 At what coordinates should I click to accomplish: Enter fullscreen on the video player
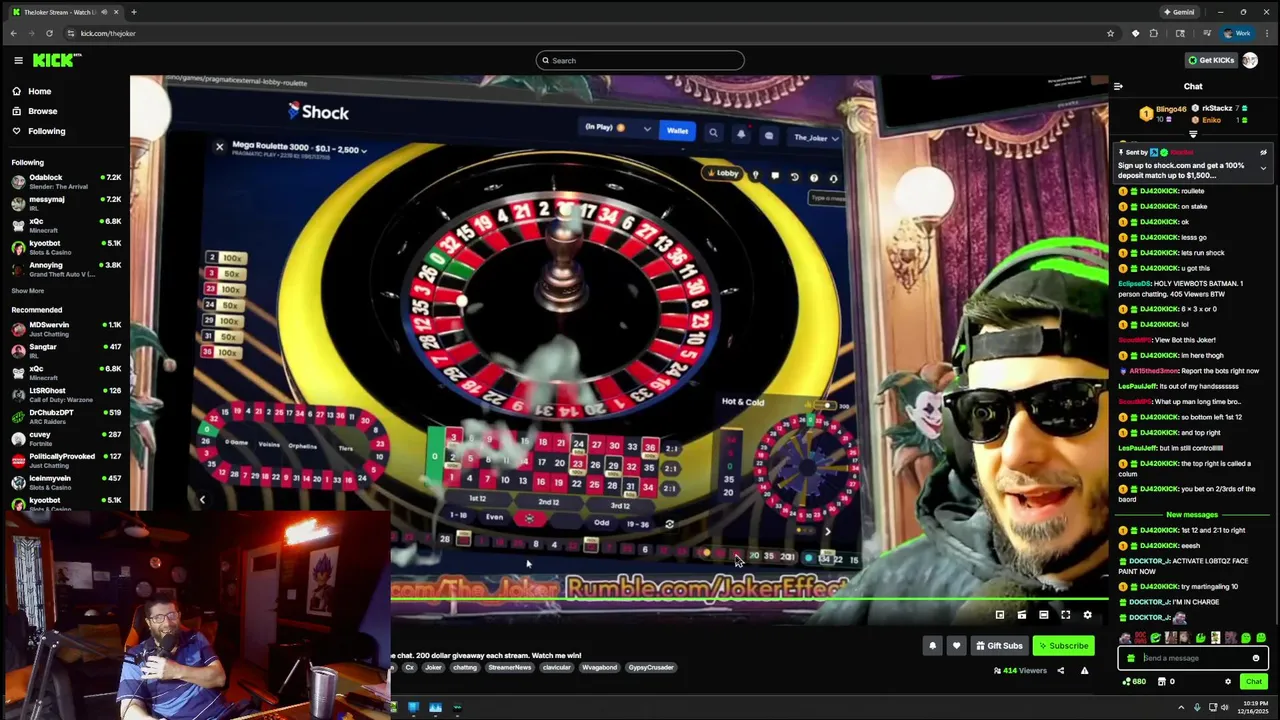click(1065, 615)
